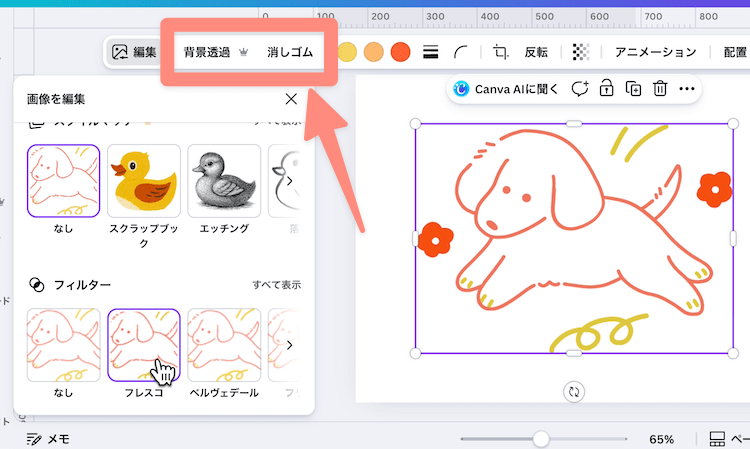This screenshot has height=449, width=750.
Task: Open 配置 position option
Action: click(736, 52)
